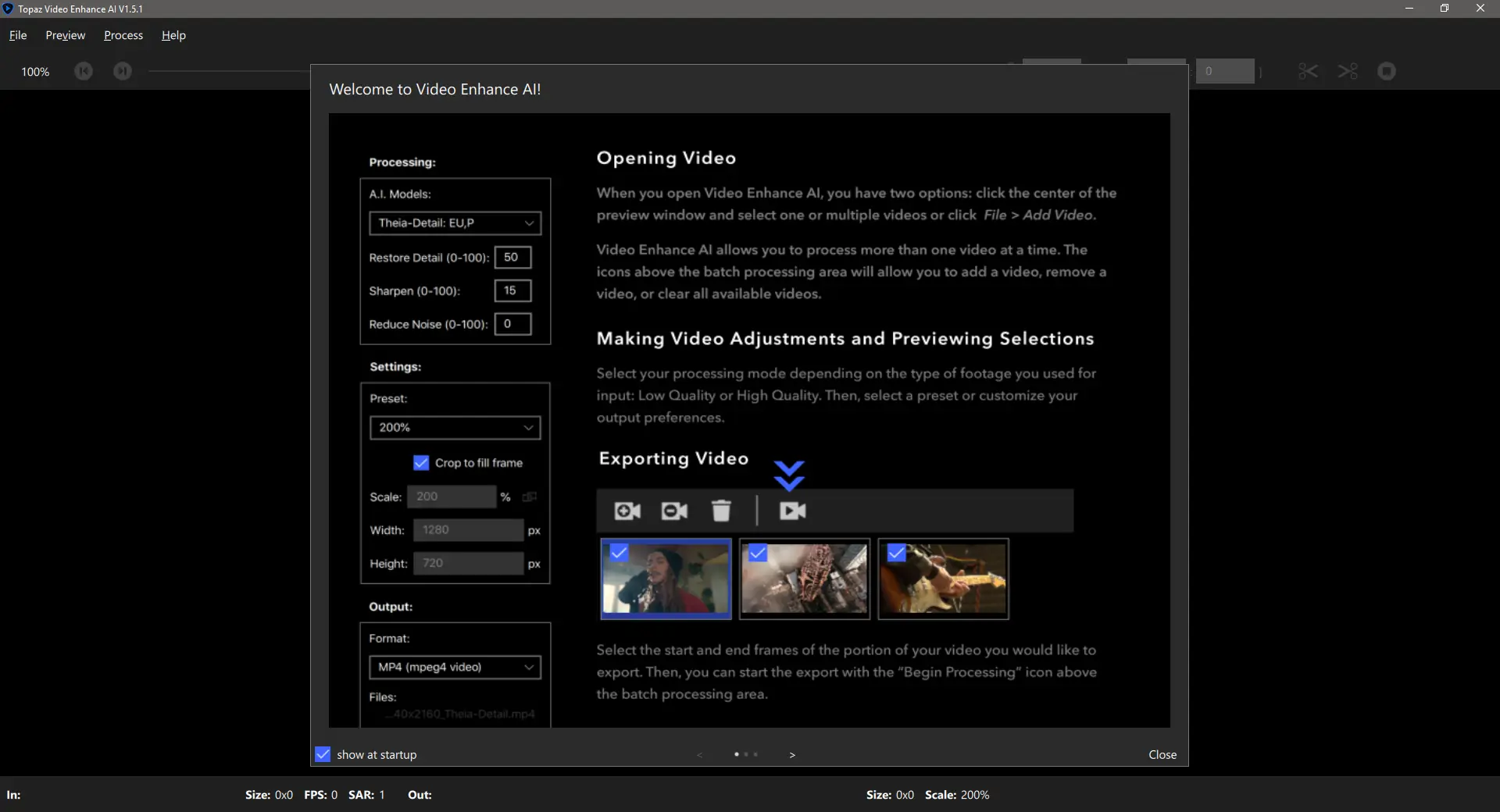Toggle the show at startup checkbox
The image size is (1500, 812).
pyautogui.click(x=323, y=754)
